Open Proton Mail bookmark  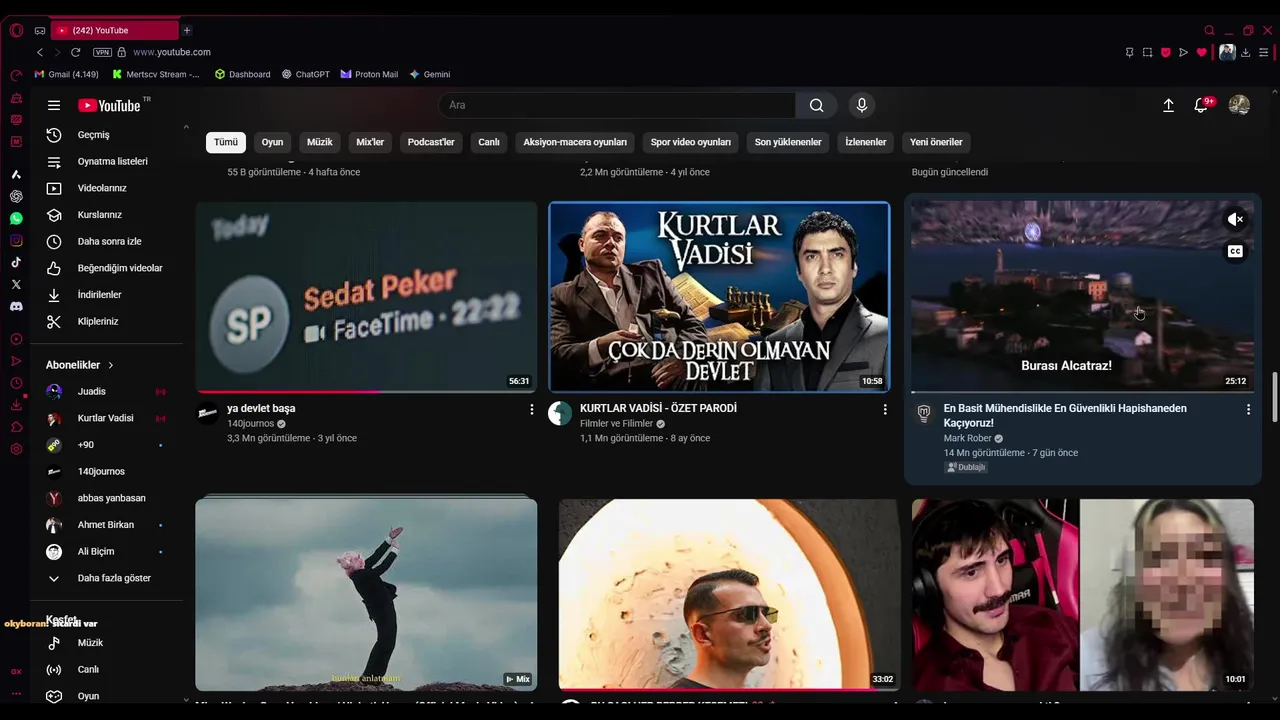click(x=369, y=74)
